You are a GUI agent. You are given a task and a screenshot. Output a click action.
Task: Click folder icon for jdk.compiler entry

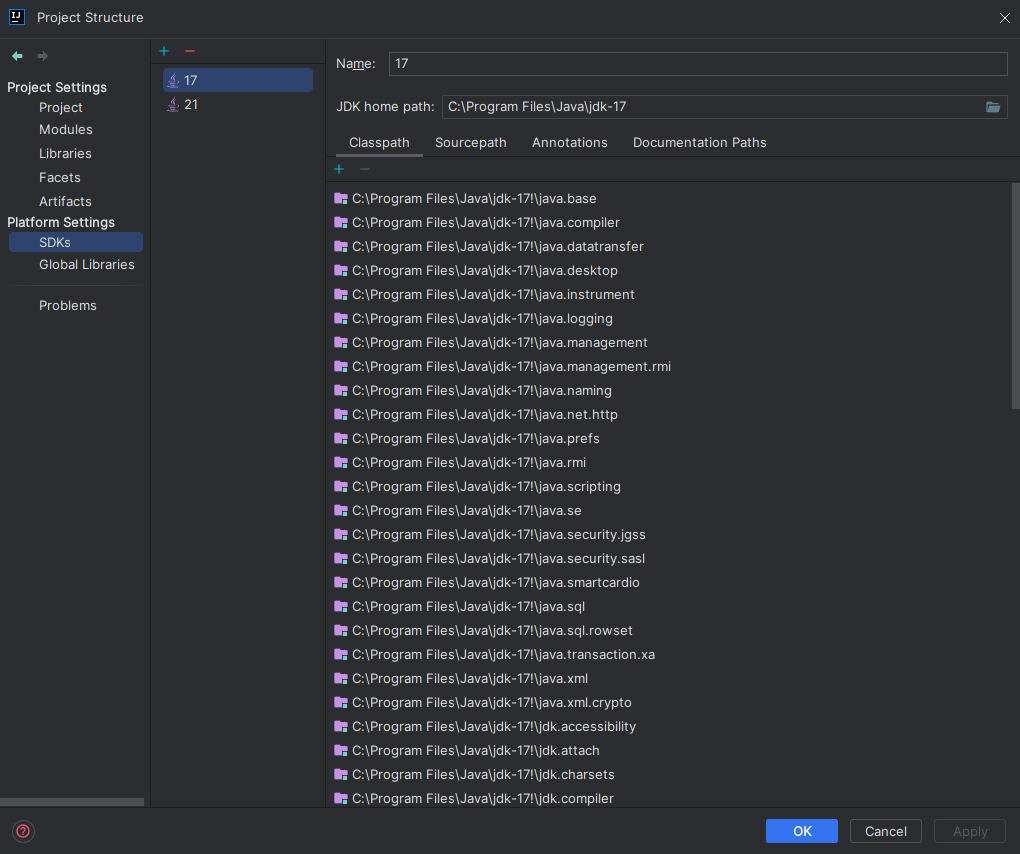[x=341, y=798]
